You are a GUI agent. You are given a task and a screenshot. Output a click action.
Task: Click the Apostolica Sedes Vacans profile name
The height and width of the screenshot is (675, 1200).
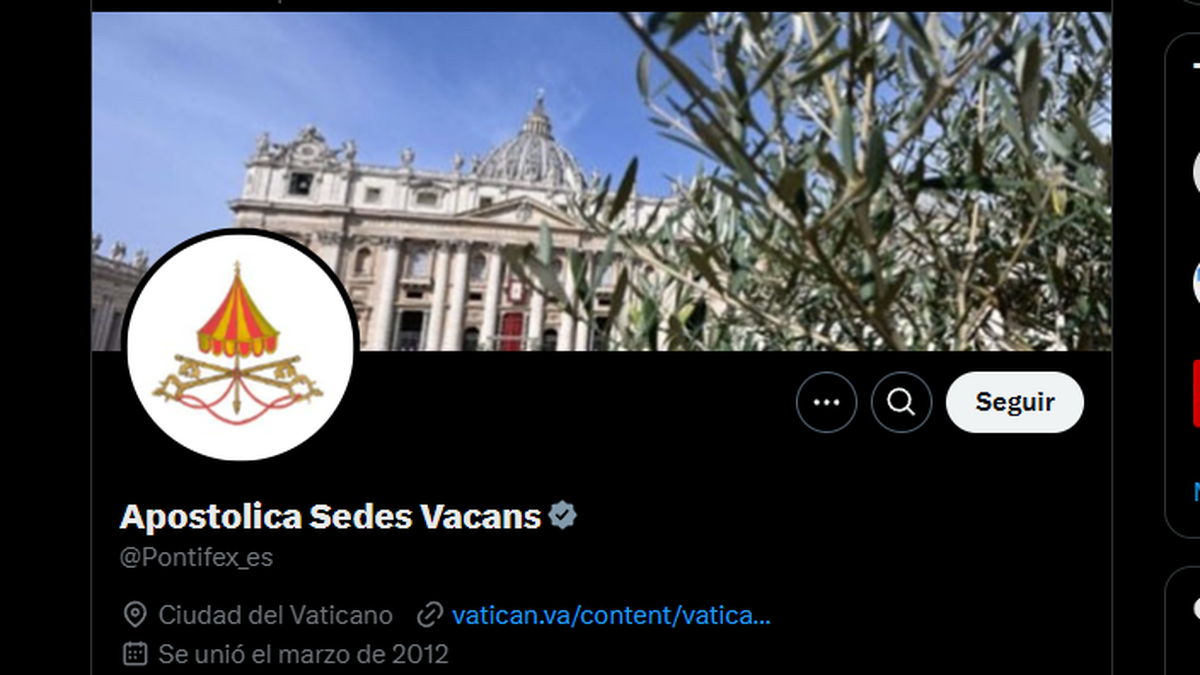(330, 516)
